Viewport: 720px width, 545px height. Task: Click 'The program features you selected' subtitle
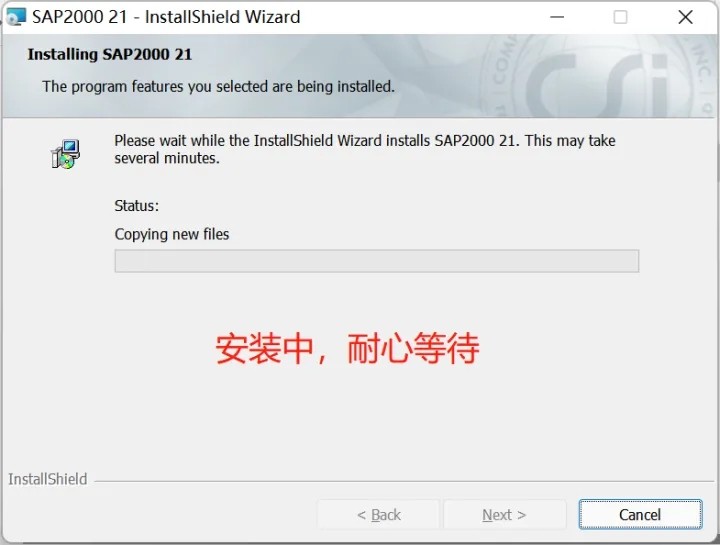pos(219,86)
